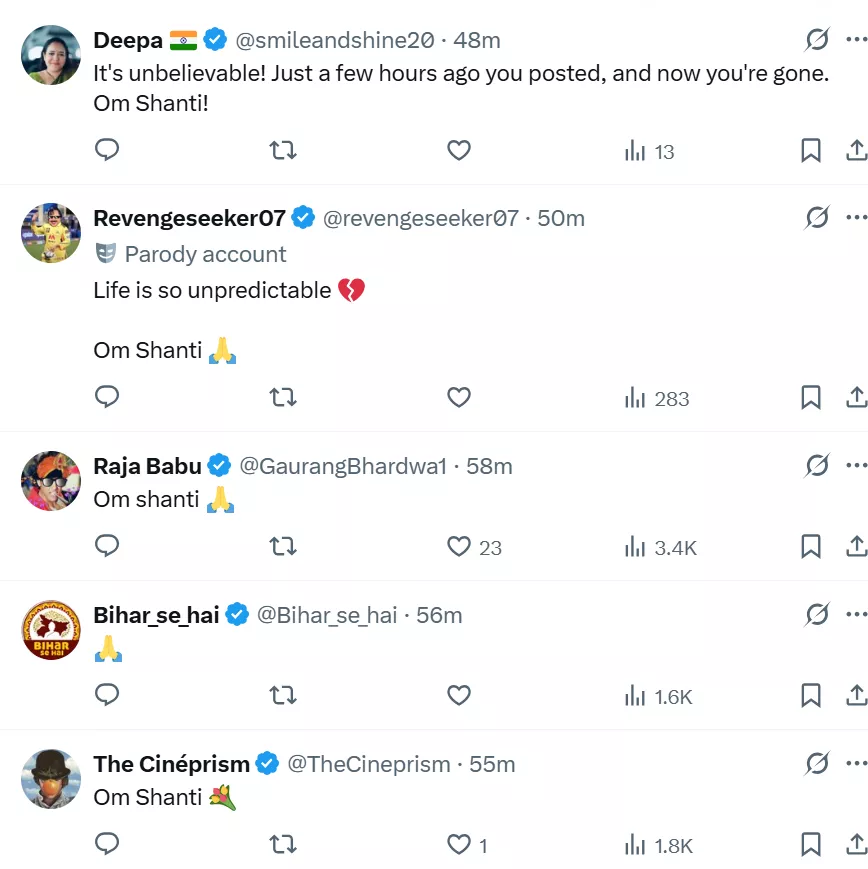The width and height of the screenshot is (868, 869).
Task: Click the Raja Babu display name
Action: pos(147,466)
